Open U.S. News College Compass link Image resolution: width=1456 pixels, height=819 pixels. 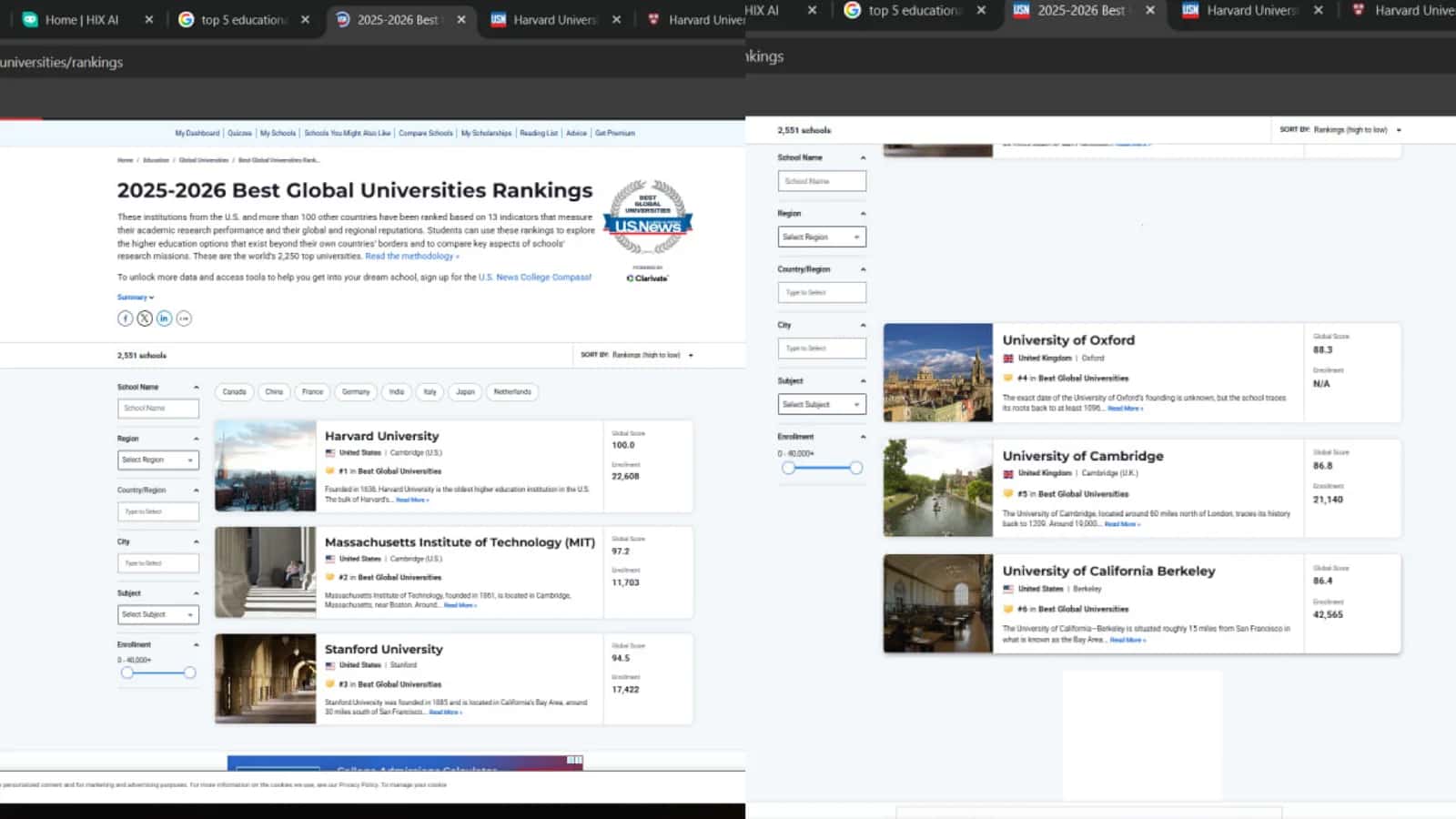[x=535, y=278]
